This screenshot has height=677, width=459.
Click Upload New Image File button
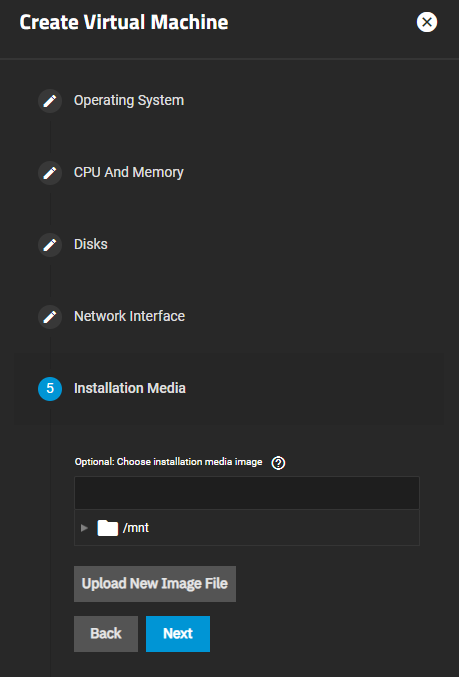tap(155, 584)
